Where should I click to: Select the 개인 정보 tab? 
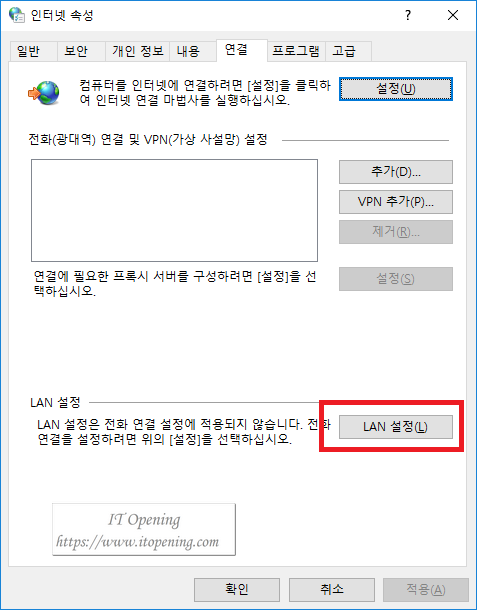click(137, 51)
